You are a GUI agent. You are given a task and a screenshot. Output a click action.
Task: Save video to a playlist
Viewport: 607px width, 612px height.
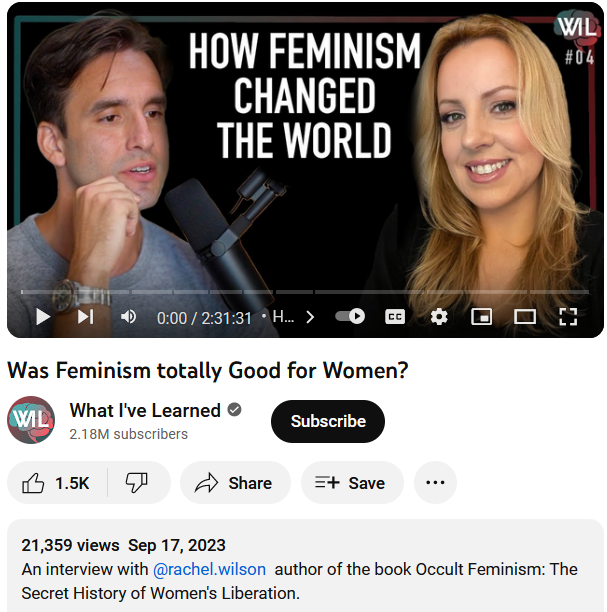pyautogui.click(x=352, y=483)
